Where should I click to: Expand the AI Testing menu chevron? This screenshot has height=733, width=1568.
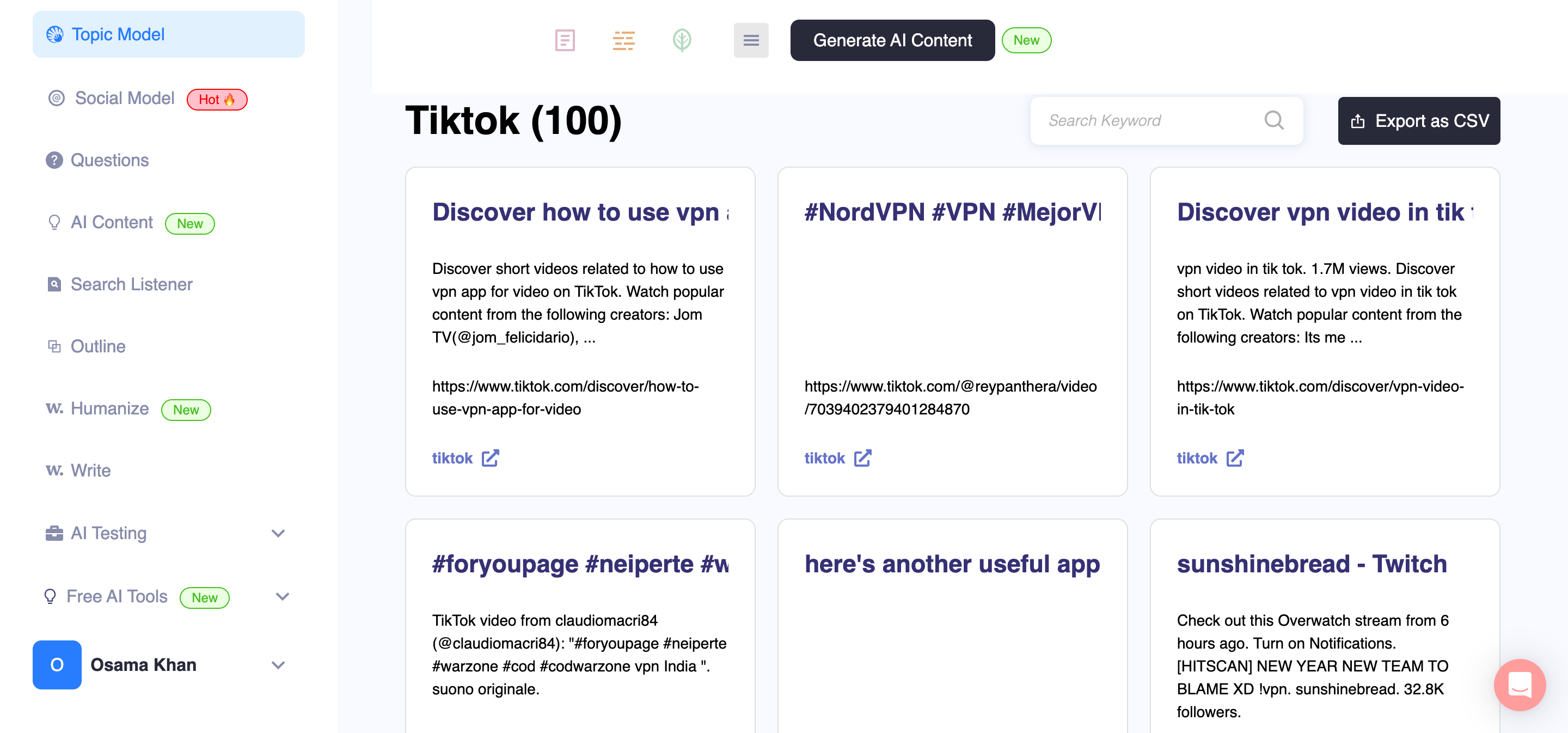(278, 533)
